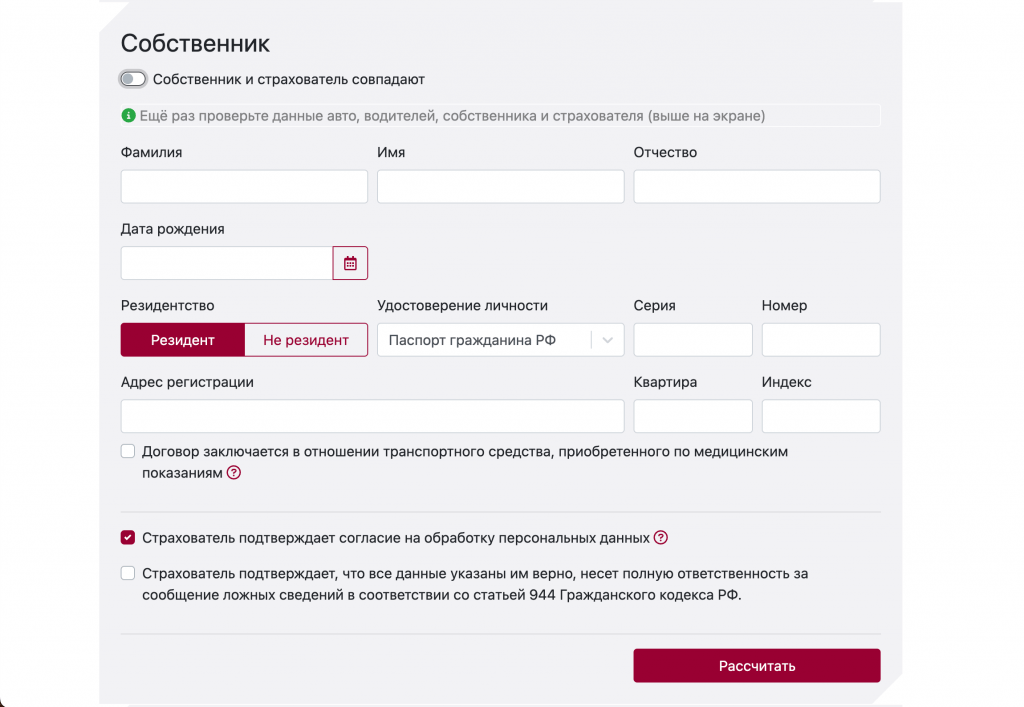Click the Адрес регистрации input
This screenshot has height=707, width=1024.
(372, 416)
